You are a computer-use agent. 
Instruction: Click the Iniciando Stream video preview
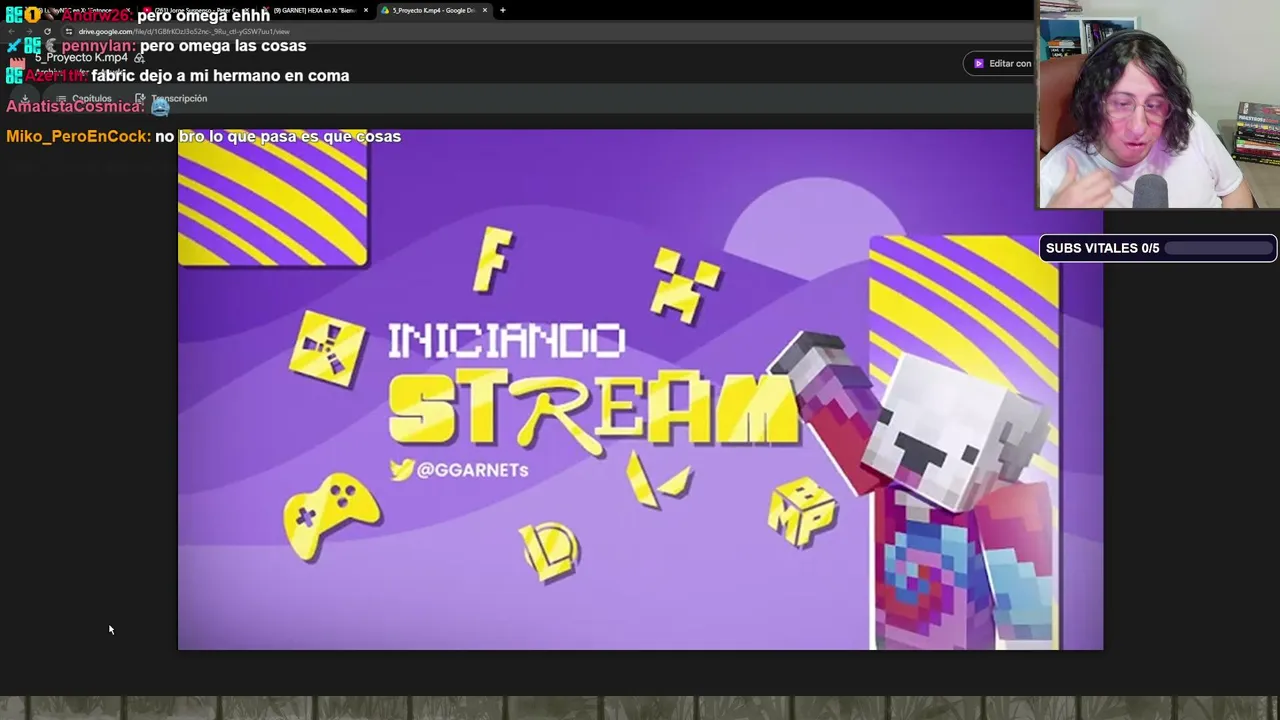coord(640,389)
